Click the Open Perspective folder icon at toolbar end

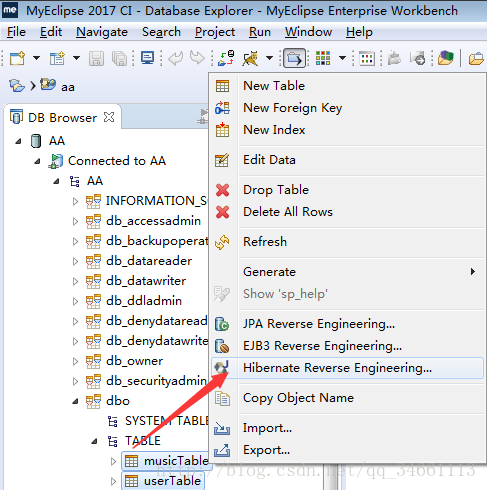click(476, 58)
